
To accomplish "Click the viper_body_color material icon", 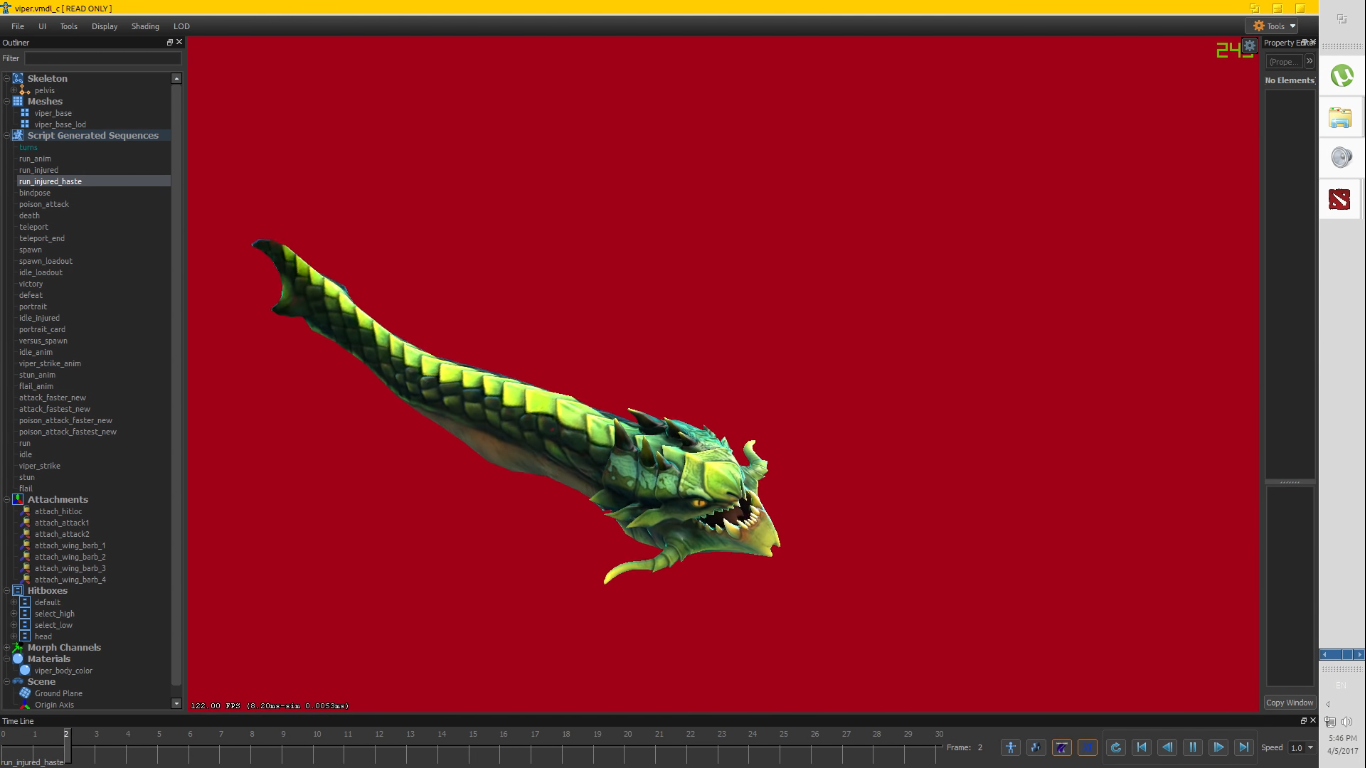I will [25, 670].
